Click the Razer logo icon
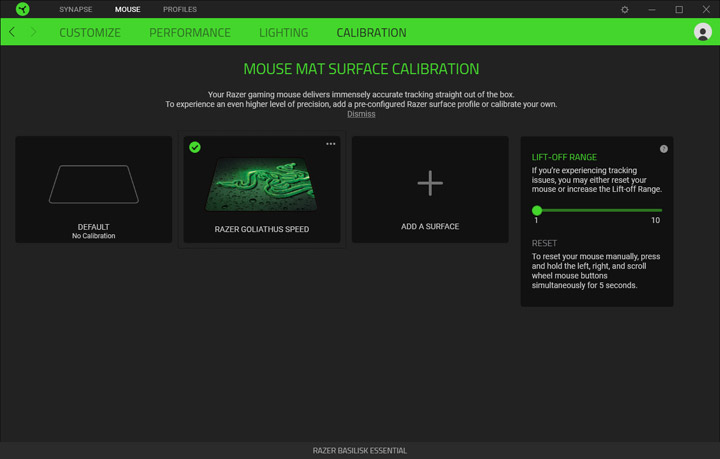The height and width of the screenshot is (459, 720). pyautogui.click(x=22, y=9)
